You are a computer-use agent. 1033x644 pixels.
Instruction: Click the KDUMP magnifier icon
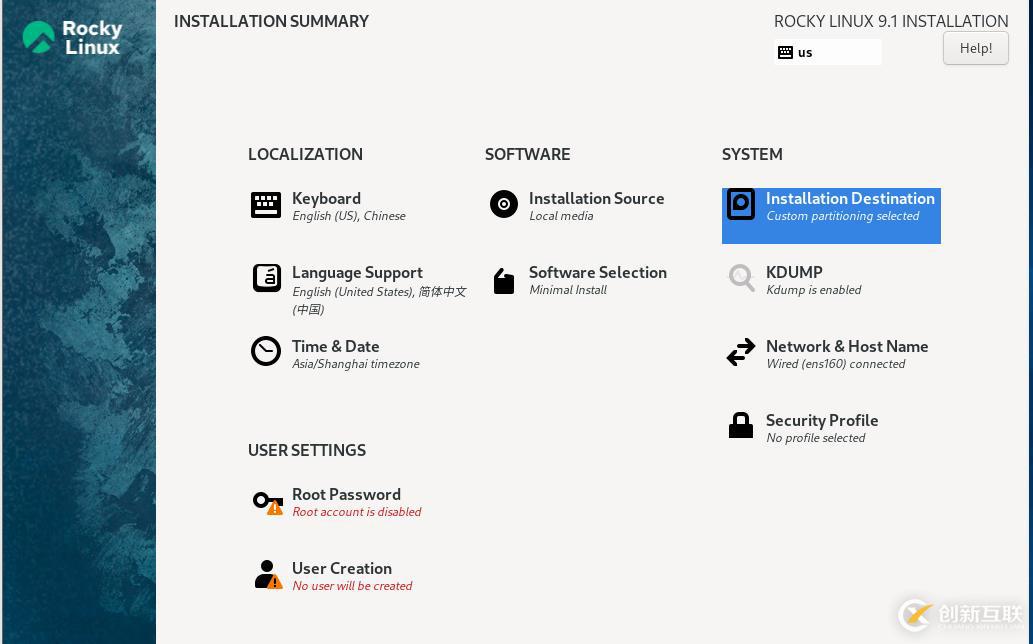[x=741, y=278]
